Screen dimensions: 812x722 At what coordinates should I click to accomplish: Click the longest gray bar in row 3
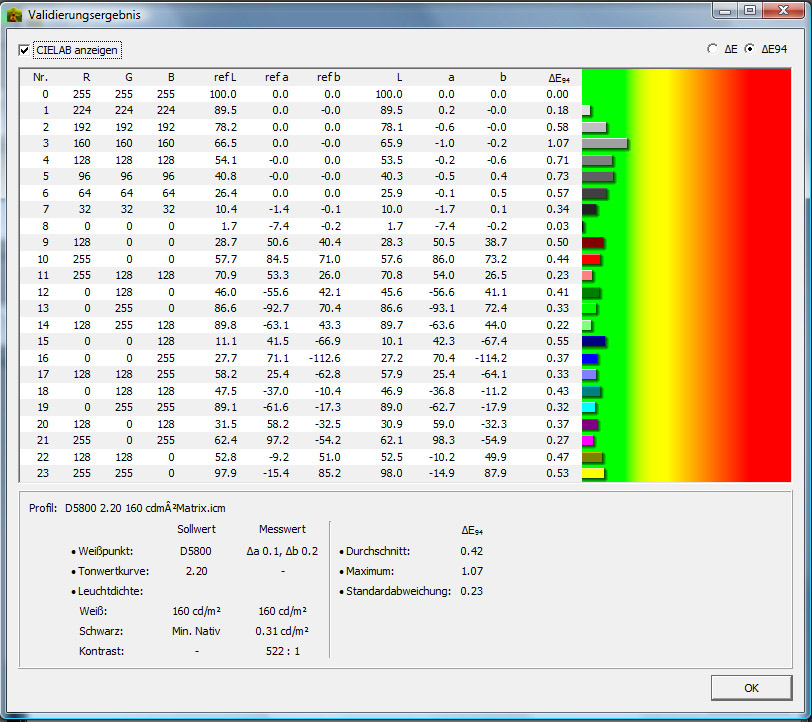(604, 143)
